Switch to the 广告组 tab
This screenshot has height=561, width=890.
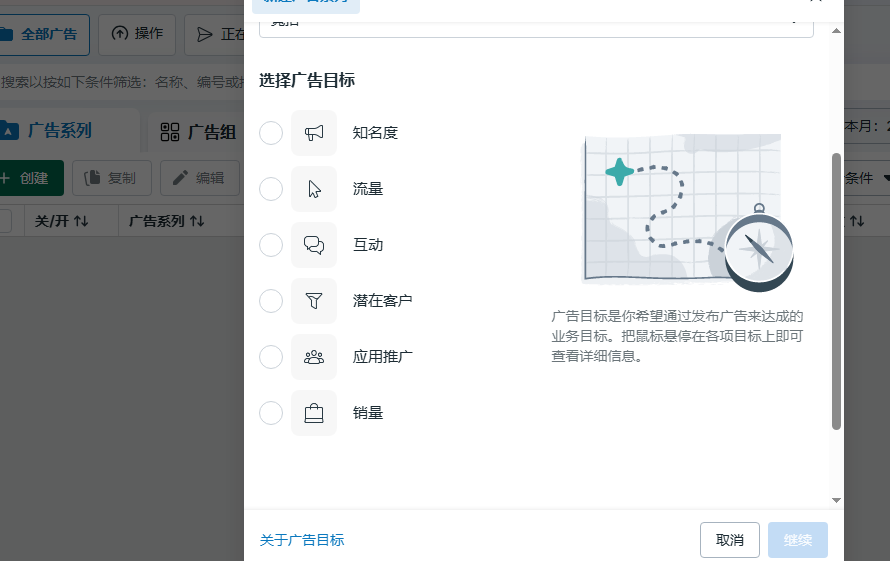click(198, 132)
